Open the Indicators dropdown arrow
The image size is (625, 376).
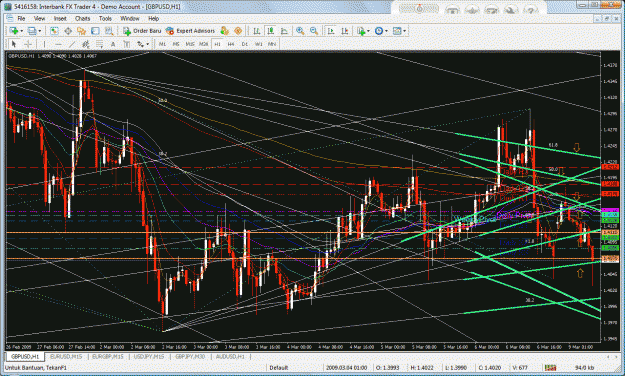point(368,31)
